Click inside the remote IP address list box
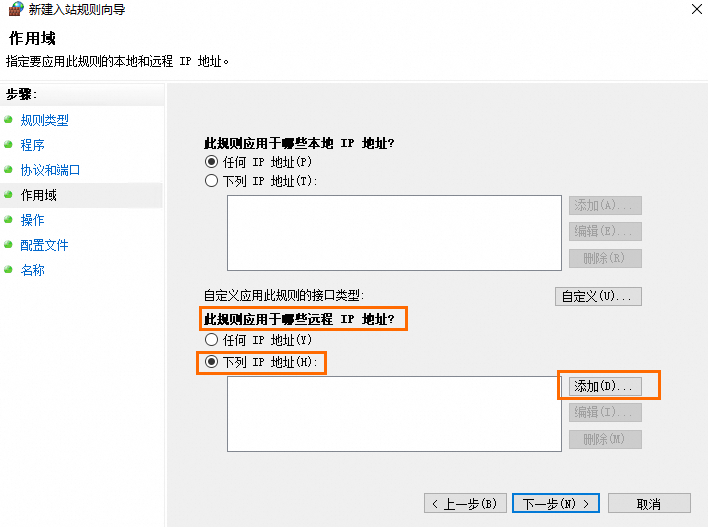Screen dimensions: 708x527 point(394,414)
